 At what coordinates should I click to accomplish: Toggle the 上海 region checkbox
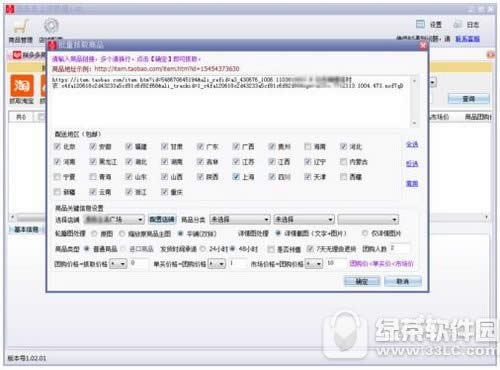coord(236,177)
